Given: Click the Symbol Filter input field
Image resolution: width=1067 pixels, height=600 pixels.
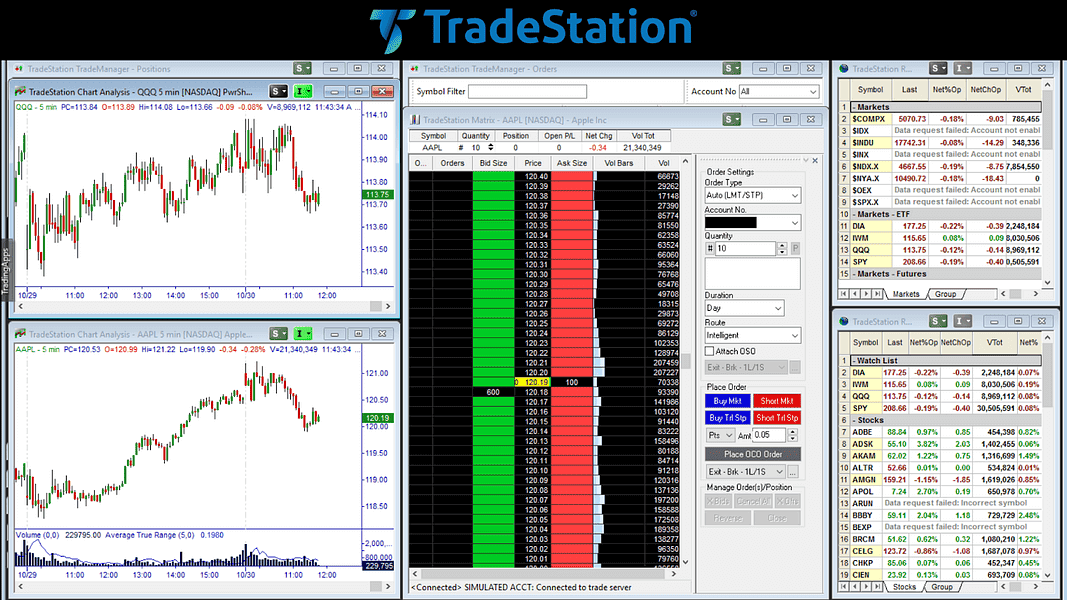Looking at the screenshot, I should click(x=527, y=91).
